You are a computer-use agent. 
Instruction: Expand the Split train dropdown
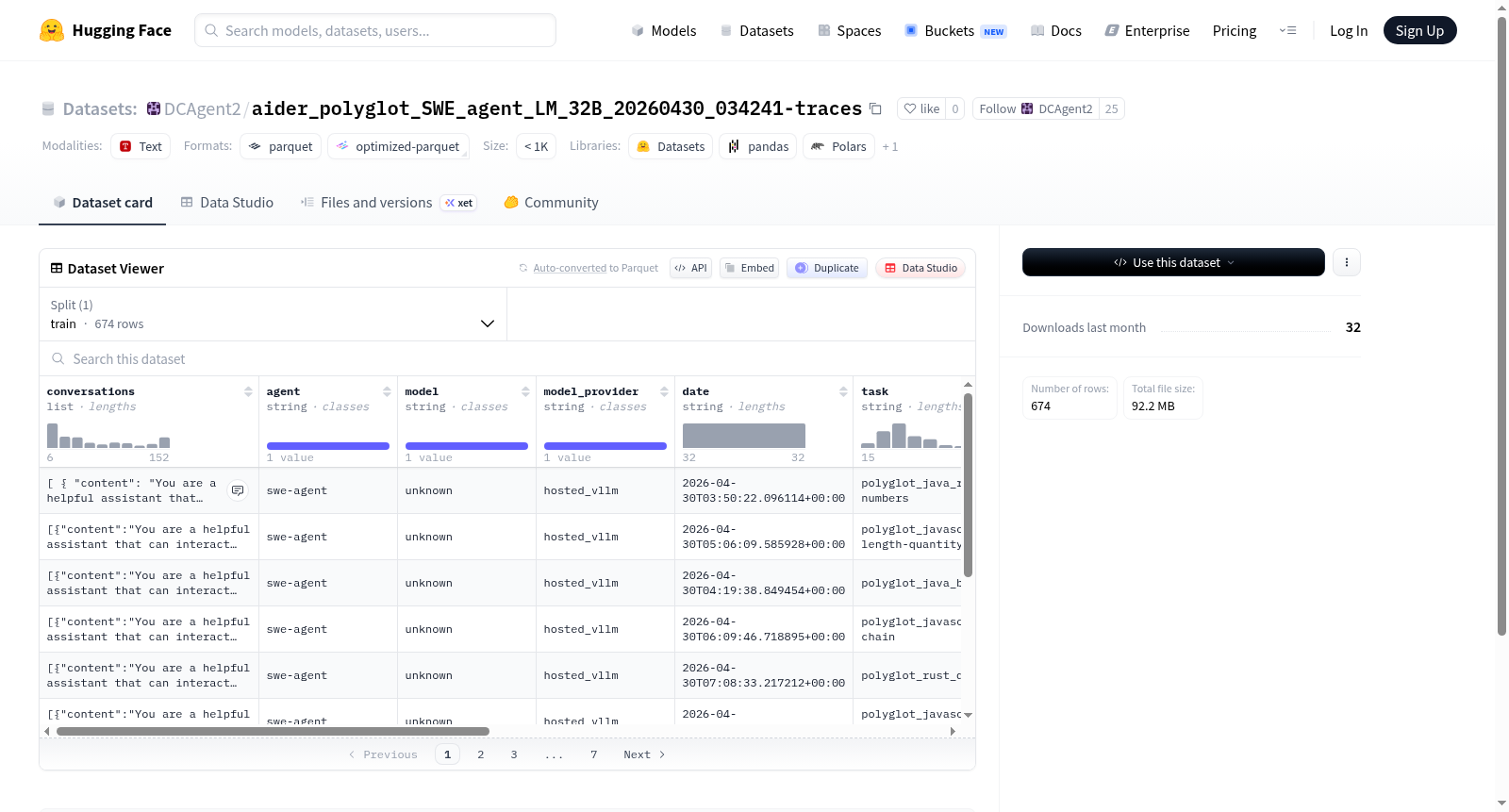coord(274,314)
